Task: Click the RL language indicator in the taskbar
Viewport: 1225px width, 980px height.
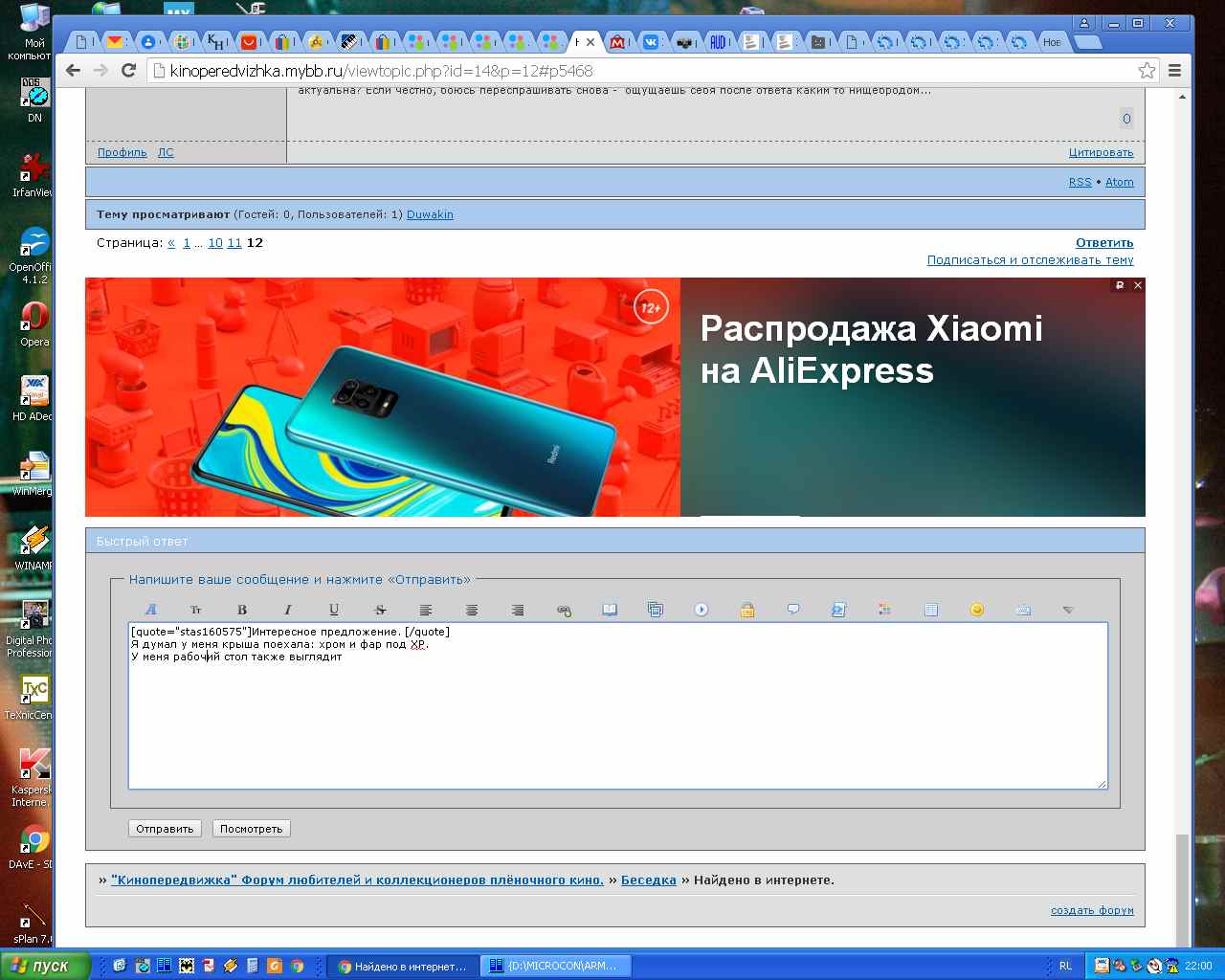Action: point(1065,966)
